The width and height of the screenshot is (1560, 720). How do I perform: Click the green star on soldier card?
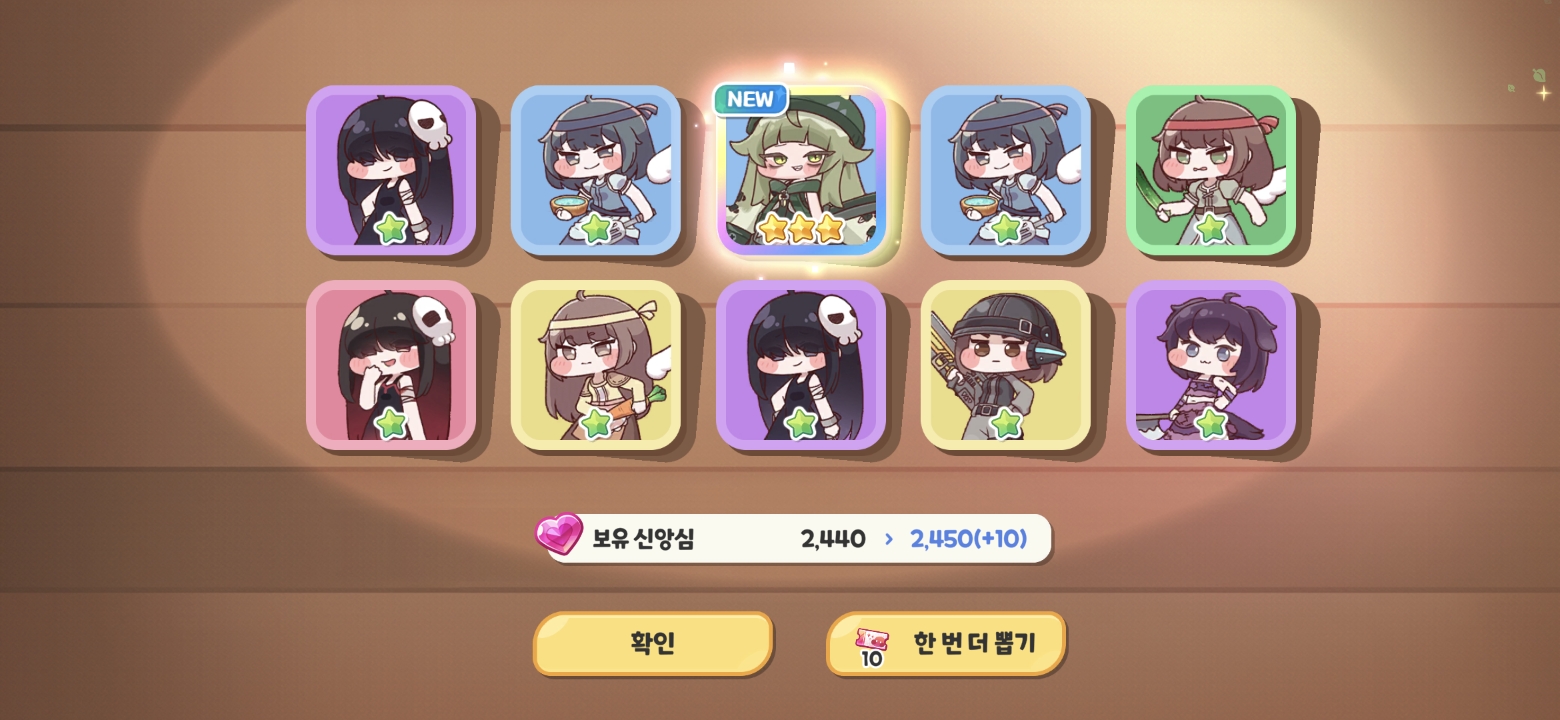tap(1006, 424)
